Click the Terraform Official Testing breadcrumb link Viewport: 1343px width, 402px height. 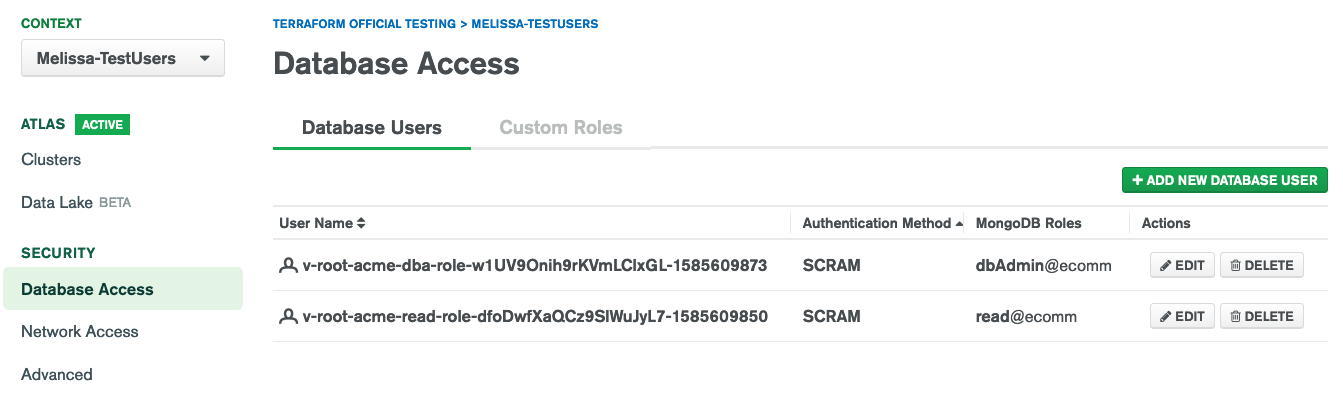[363, 23]
